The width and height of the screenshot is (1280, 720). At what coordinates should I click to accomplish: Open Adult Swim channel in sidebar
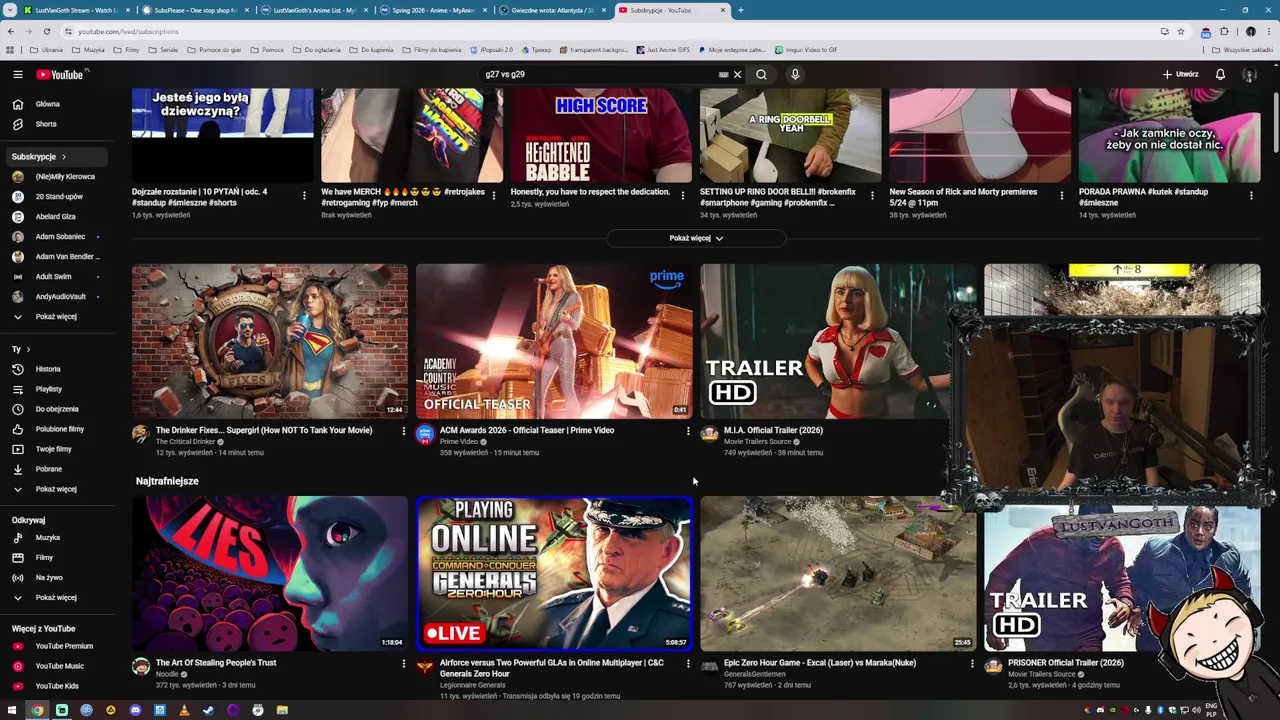tap(53, 277)
